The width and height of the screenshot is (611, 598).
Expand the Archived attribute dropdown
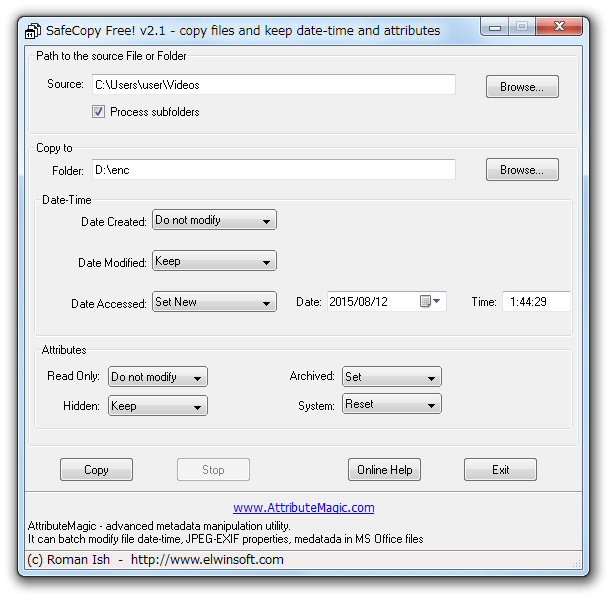point(392,377)
